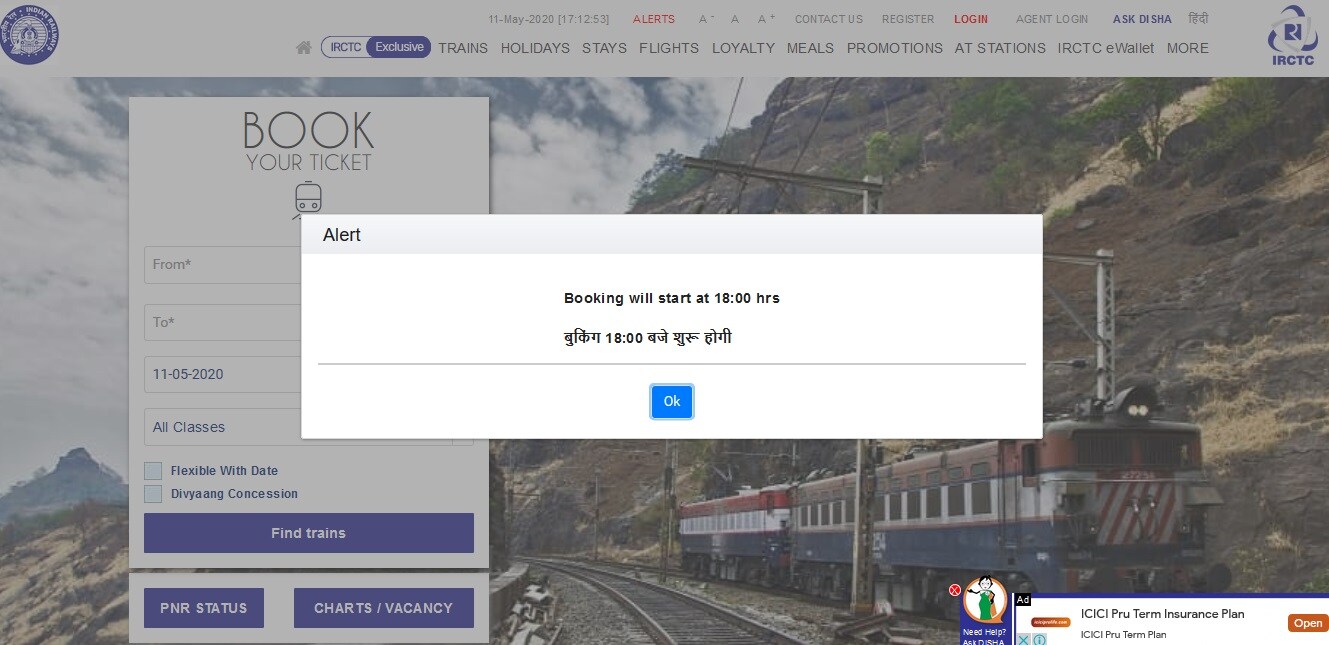Viewport: 1329px width, 645px height.
Task: Open the FLIGHTS menu
Action: (669, 48)
